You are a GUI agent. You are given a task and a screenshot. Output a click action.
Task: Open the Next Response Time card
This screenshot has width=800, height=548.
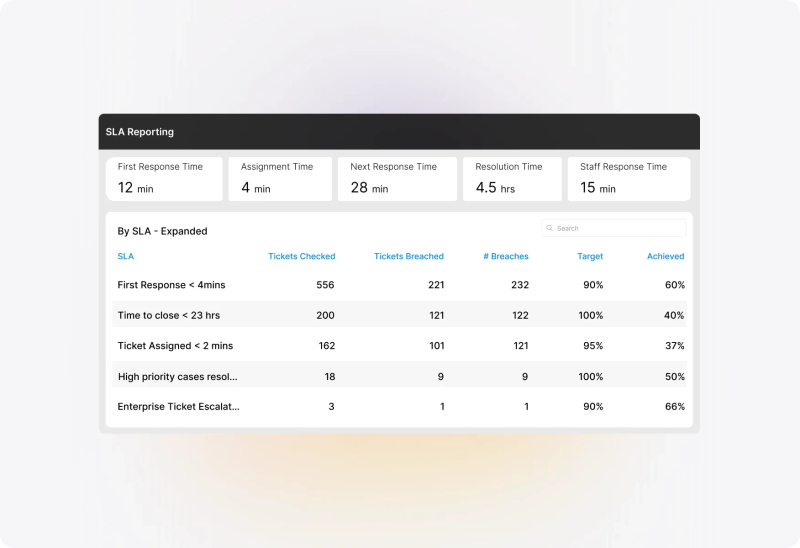click(x=397, y=179)
